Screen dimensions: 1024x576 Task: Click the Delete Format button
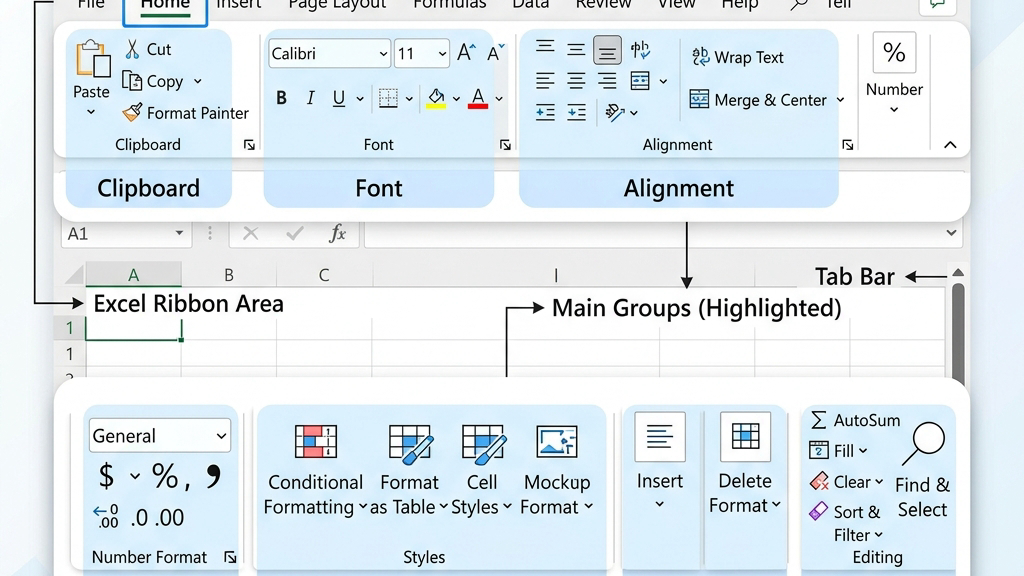pyautogui.click(x=745, y=463)
